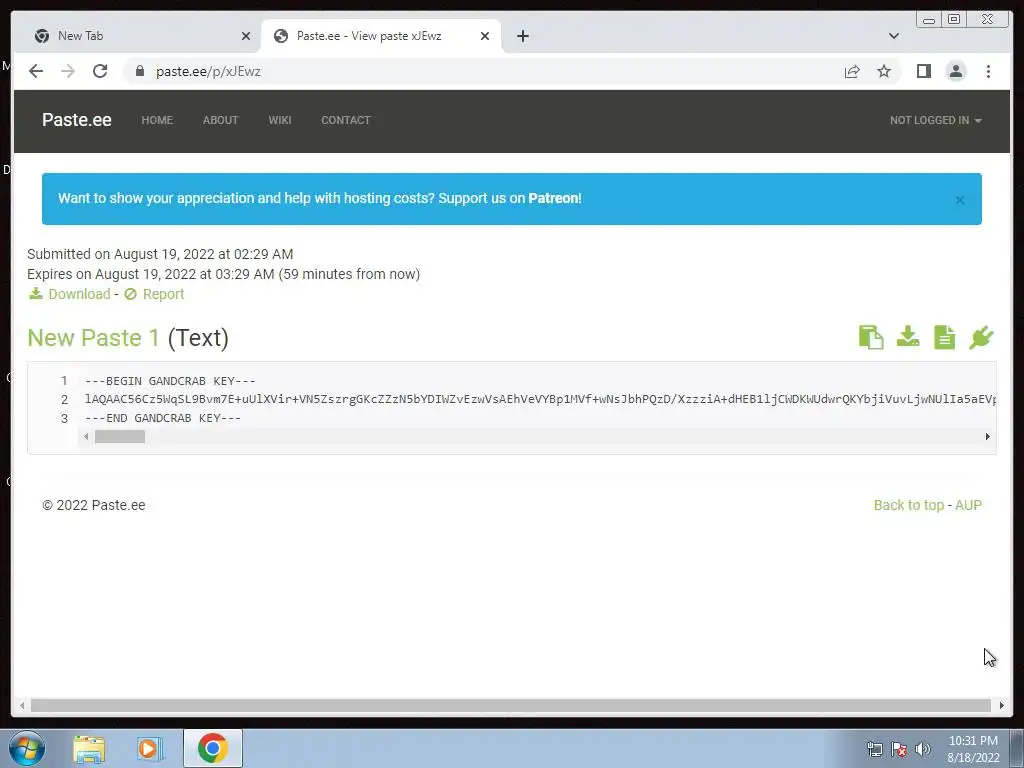Open network tray icon
1024x768 pixels.
click(874, 748)
